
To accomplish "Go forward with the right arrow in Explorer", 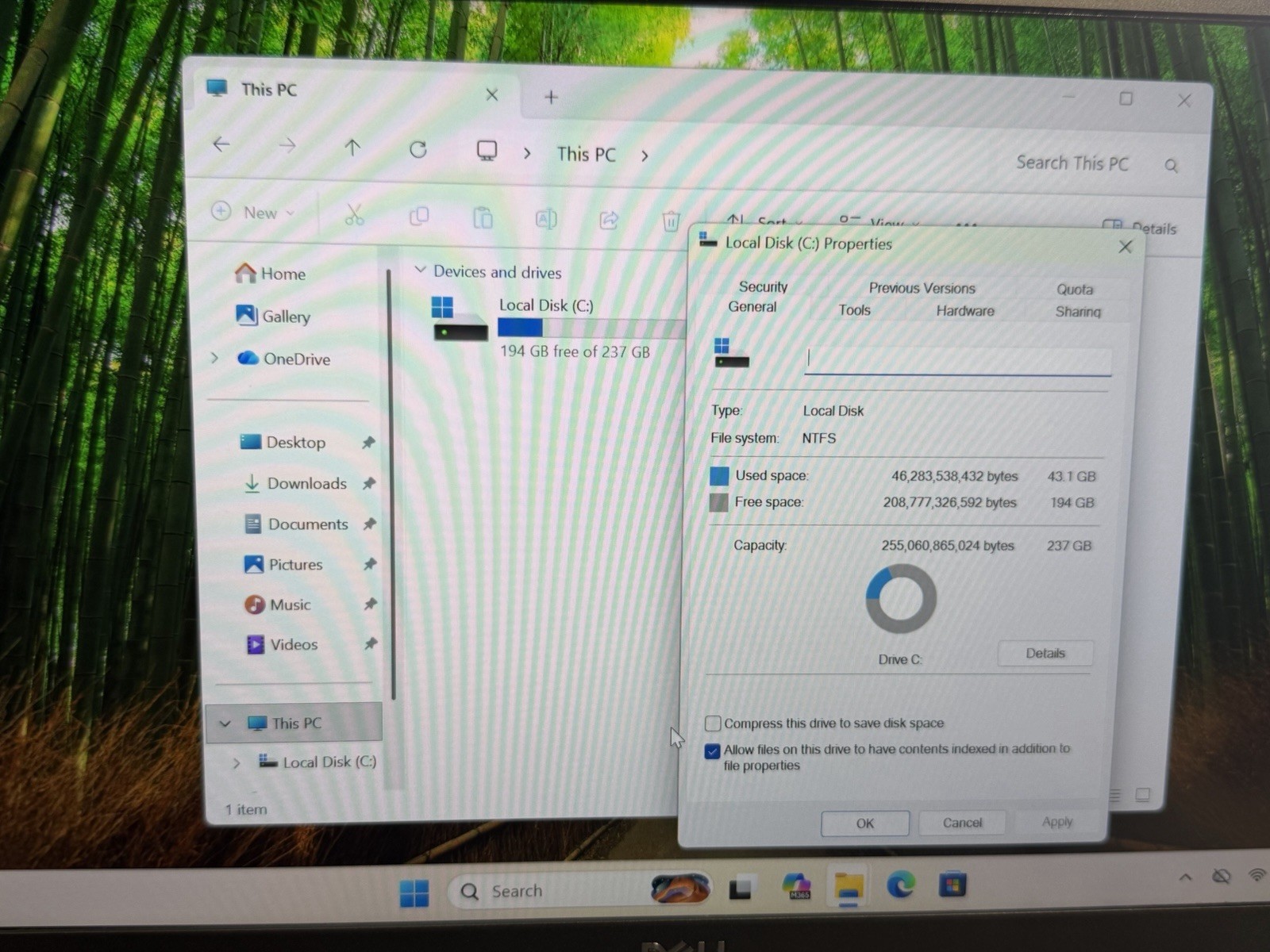I will click(x=287, y=146).
